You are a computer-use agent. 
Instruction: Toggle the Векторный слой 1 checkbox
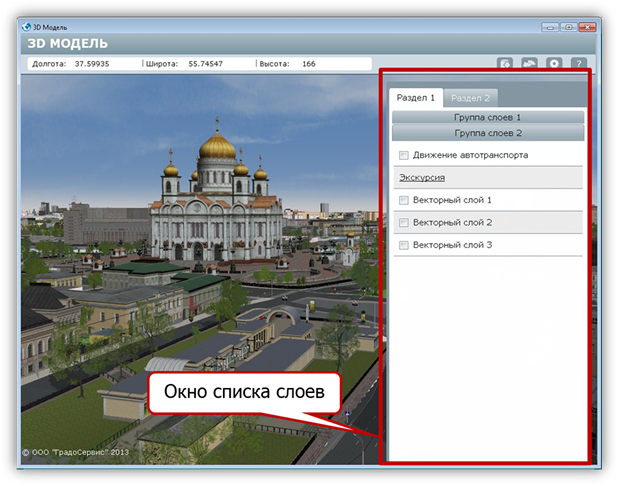tap(404, 200)
